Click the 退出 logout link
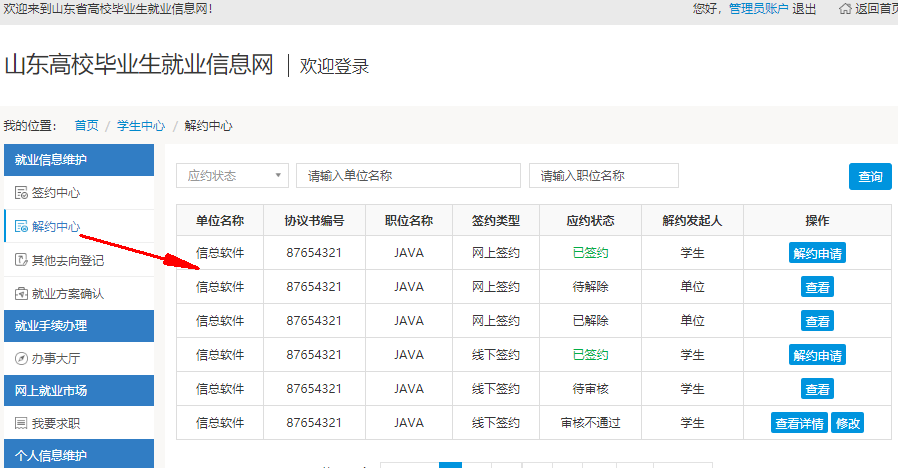 point(804,9)
